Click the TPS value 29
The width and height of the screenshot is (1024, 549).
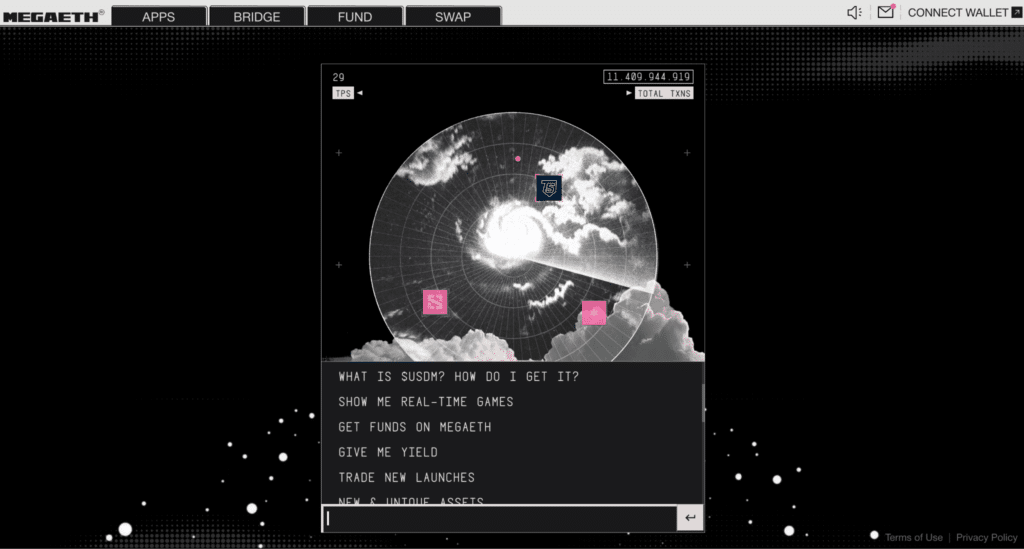point(338,77)
